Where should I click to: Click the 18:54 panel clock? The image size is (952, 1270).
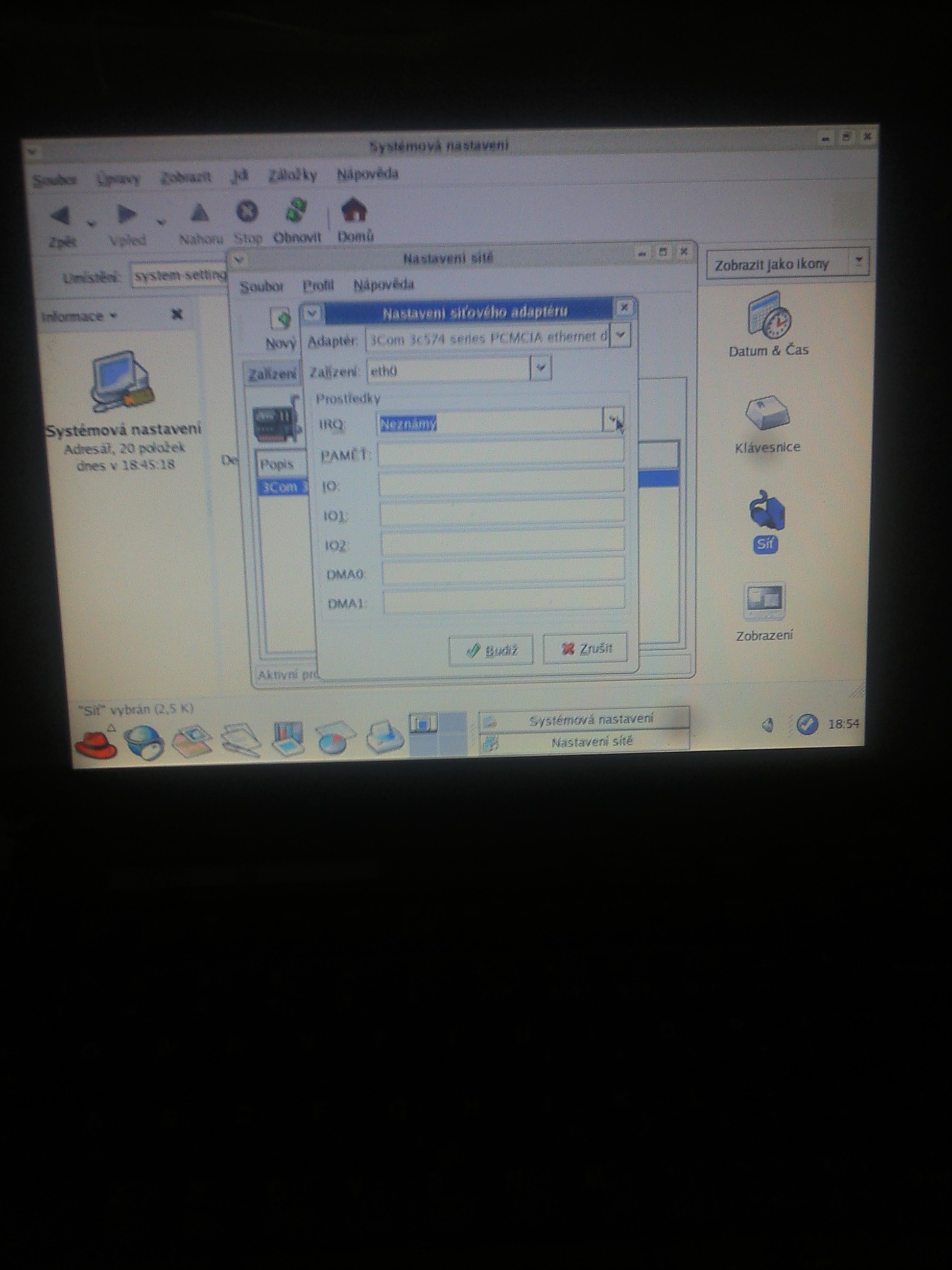click(843, 724)
